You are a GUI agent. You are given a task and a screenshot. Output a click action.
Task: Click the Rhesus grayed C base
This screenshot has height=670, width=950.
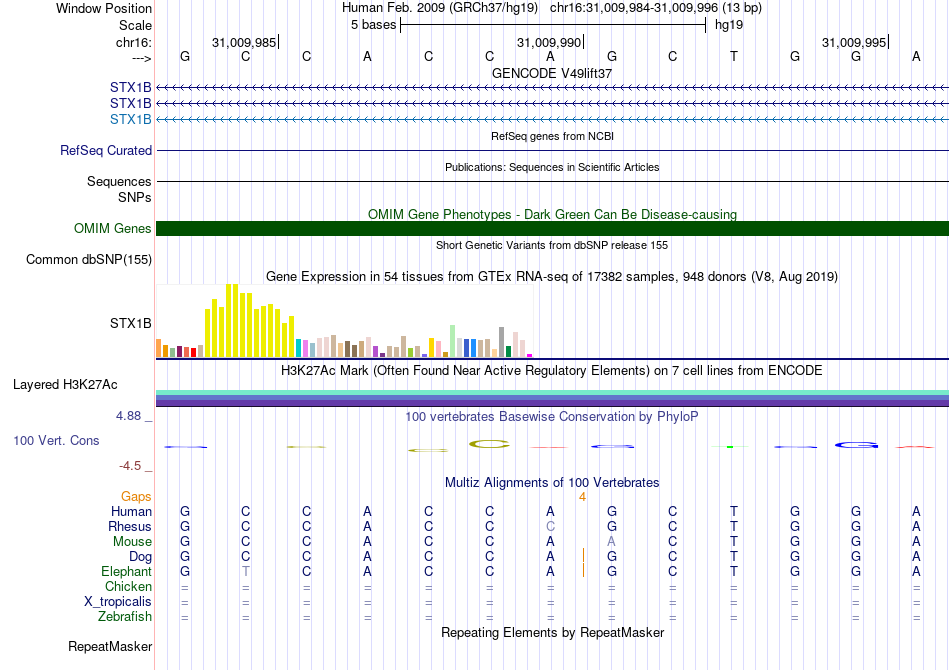(x=550, y=527)
